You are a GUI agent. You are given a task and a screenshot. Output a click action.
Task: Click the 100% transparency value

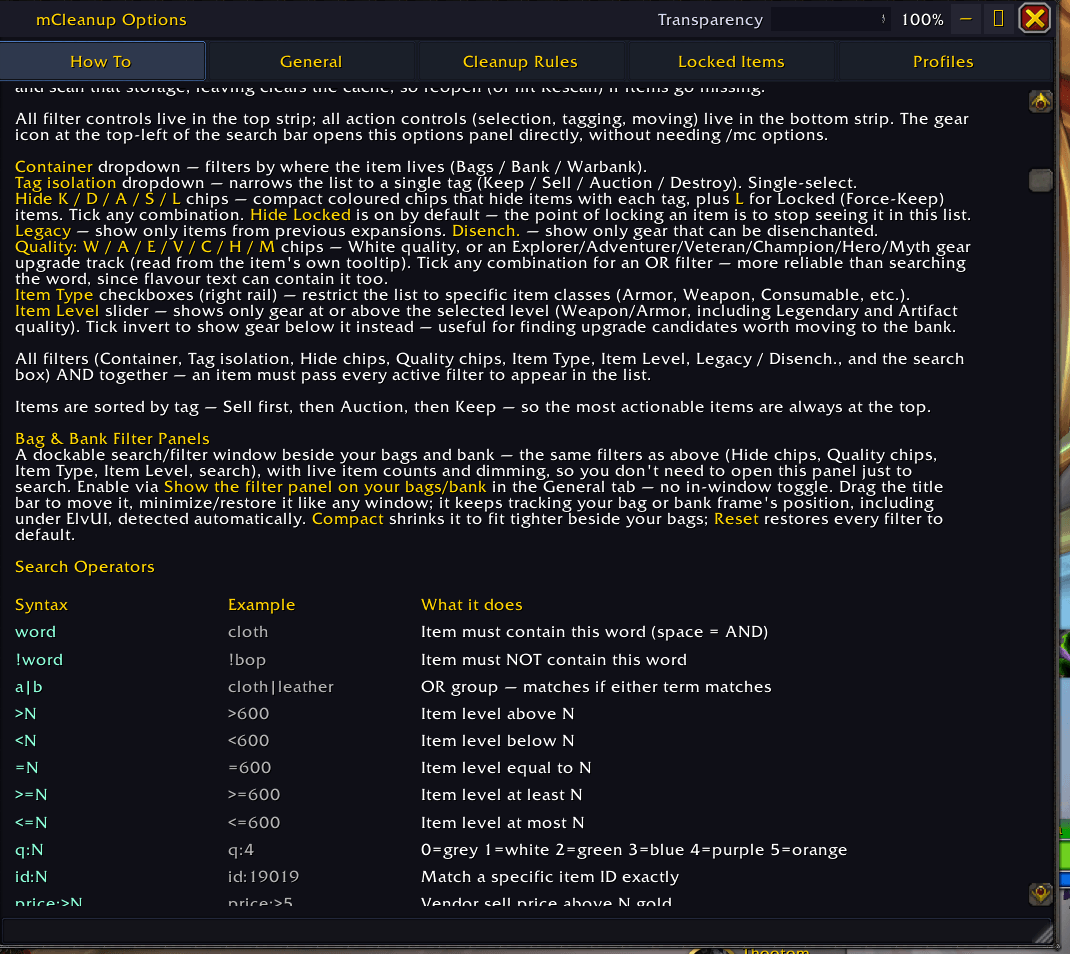(x=922, y=20)
